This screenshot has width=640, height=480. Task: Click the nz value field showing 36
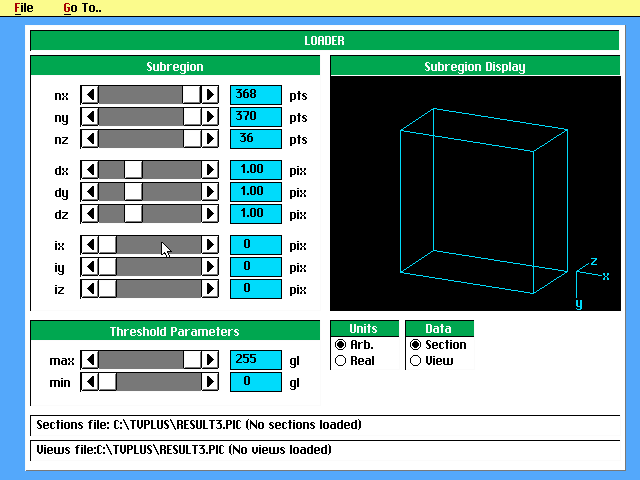[x=256, y=139]
